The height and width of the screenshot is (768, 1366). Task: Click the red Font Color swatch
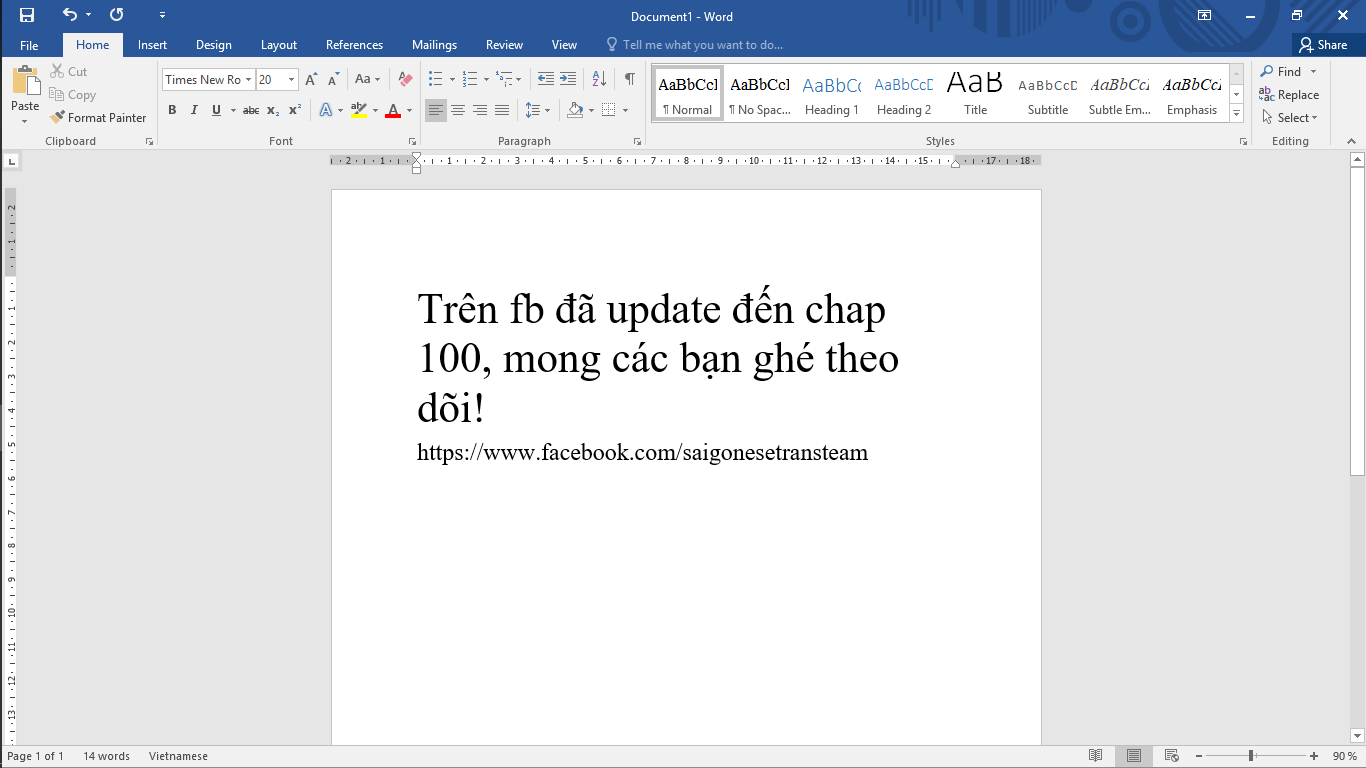coord(393,111)
